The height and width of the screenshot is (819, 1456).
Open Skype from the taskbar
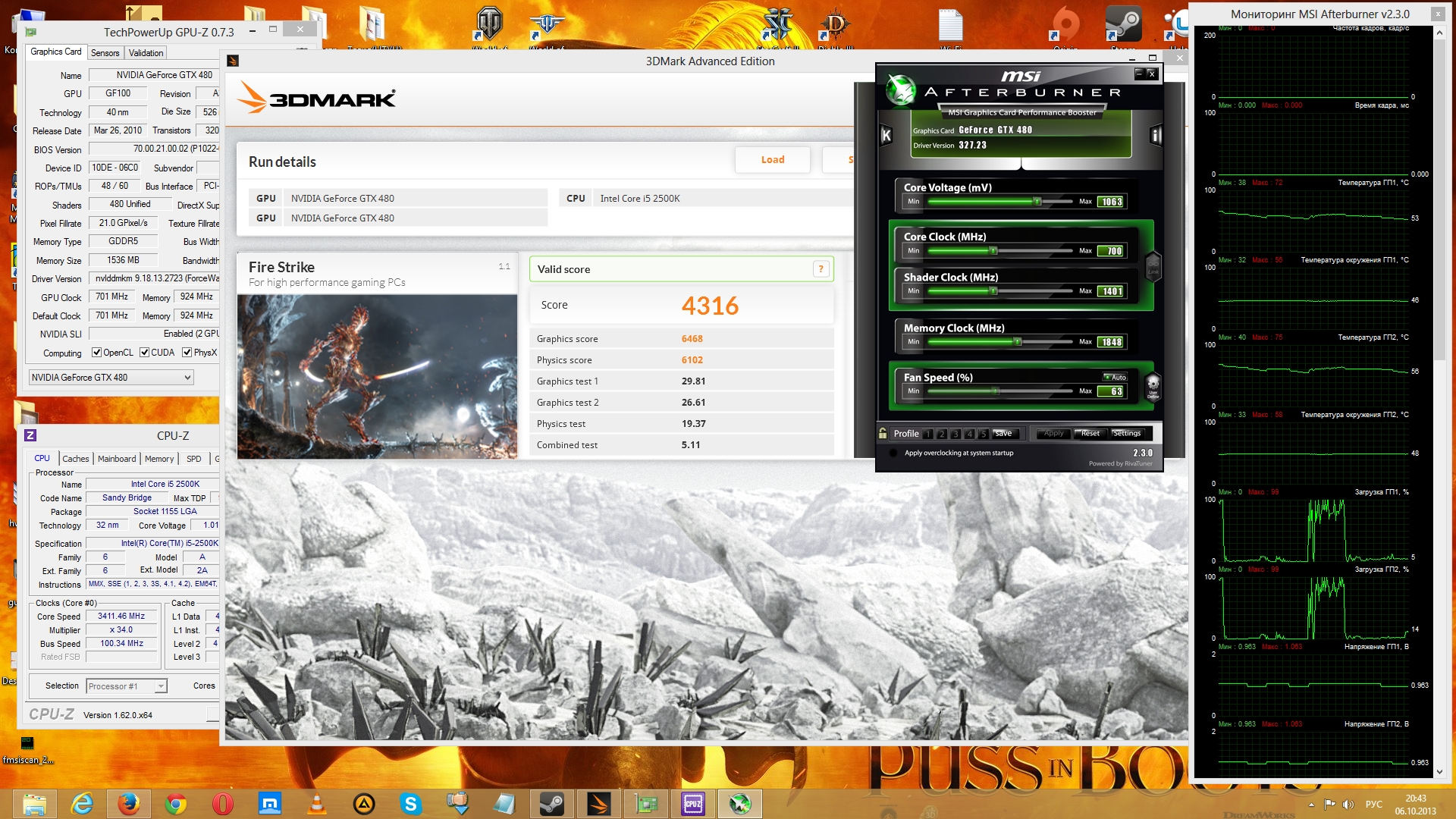click(410, 804)
